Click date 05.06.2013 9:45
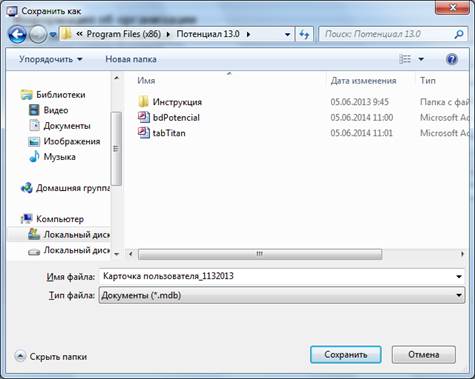 [359, 102]
